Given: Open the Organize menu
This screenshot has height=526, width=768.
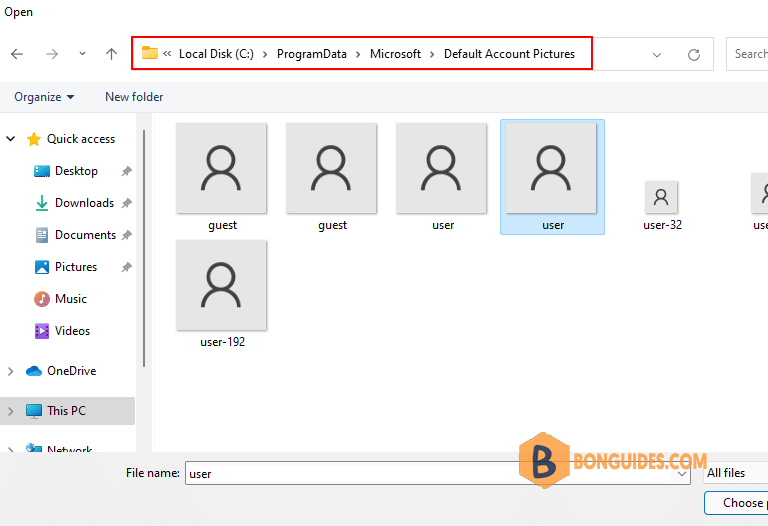Looking at the screenshot, I should pyautogui.click(x=44, y=97).
